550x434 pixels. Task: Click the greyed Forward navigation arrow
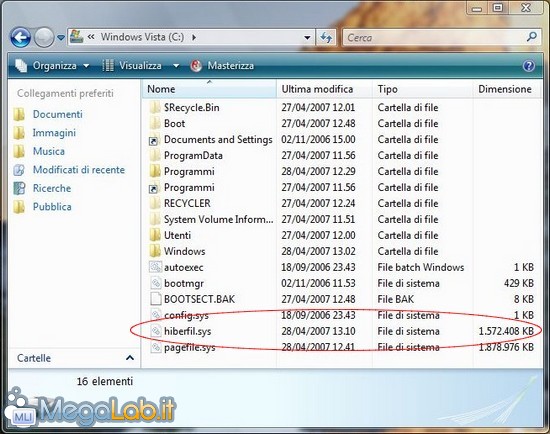coord(44,37)
